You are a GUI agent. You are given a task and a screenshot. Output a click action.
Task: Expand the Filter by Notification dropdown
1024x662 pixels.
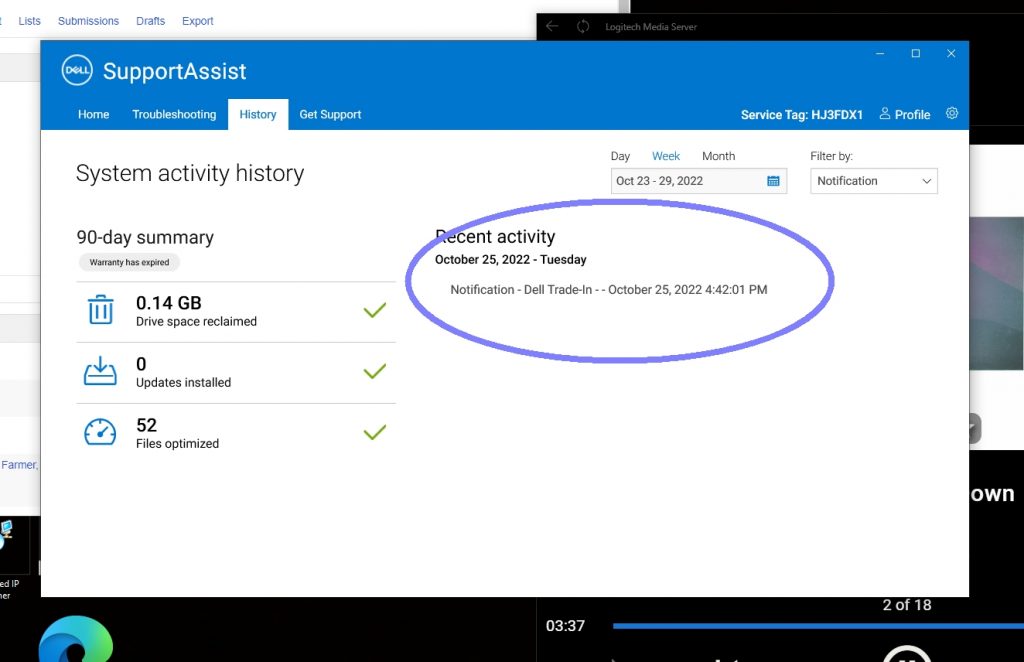(873, 181)
